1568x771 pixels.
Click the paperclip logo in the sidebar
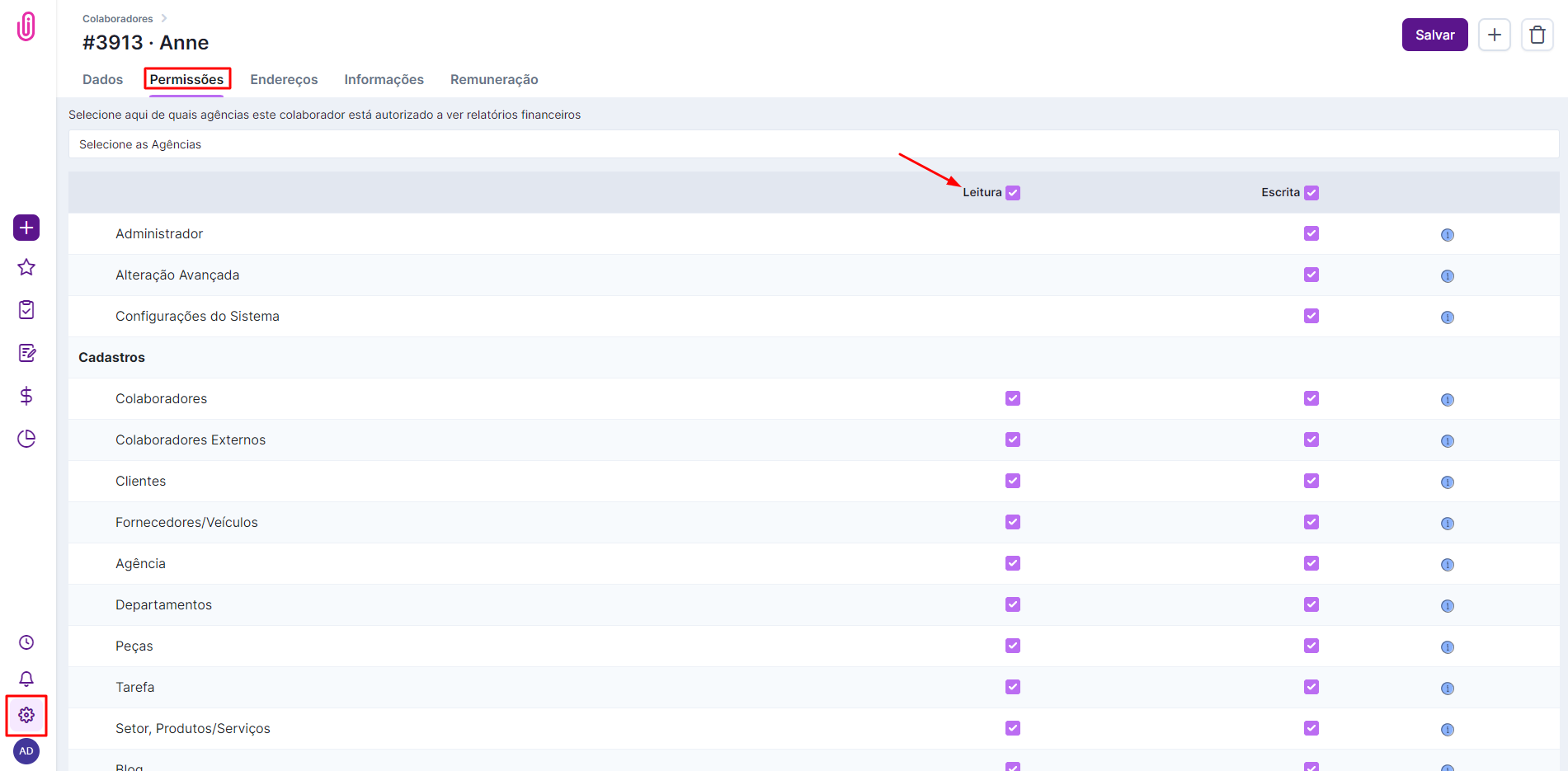pyautogui.click(x=26, y=26)
